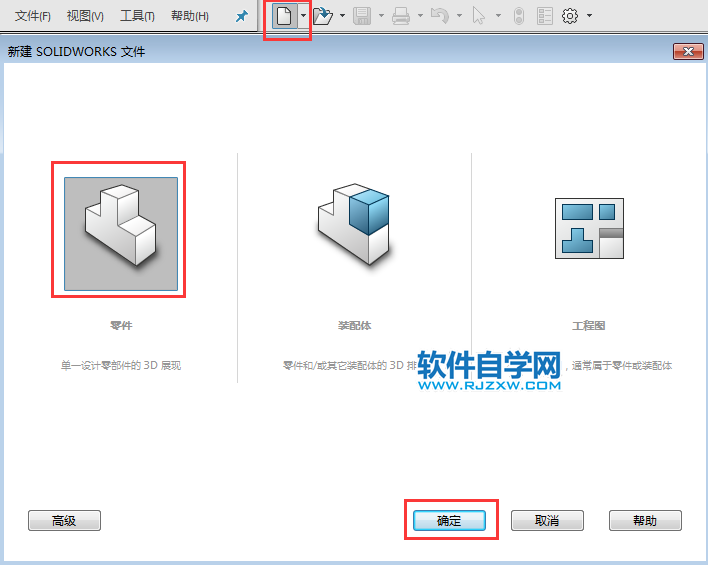Open the 视图(V) menu
Image resolution: width=708 pixels, height=565 pixels.
click(x=85, y=16)
